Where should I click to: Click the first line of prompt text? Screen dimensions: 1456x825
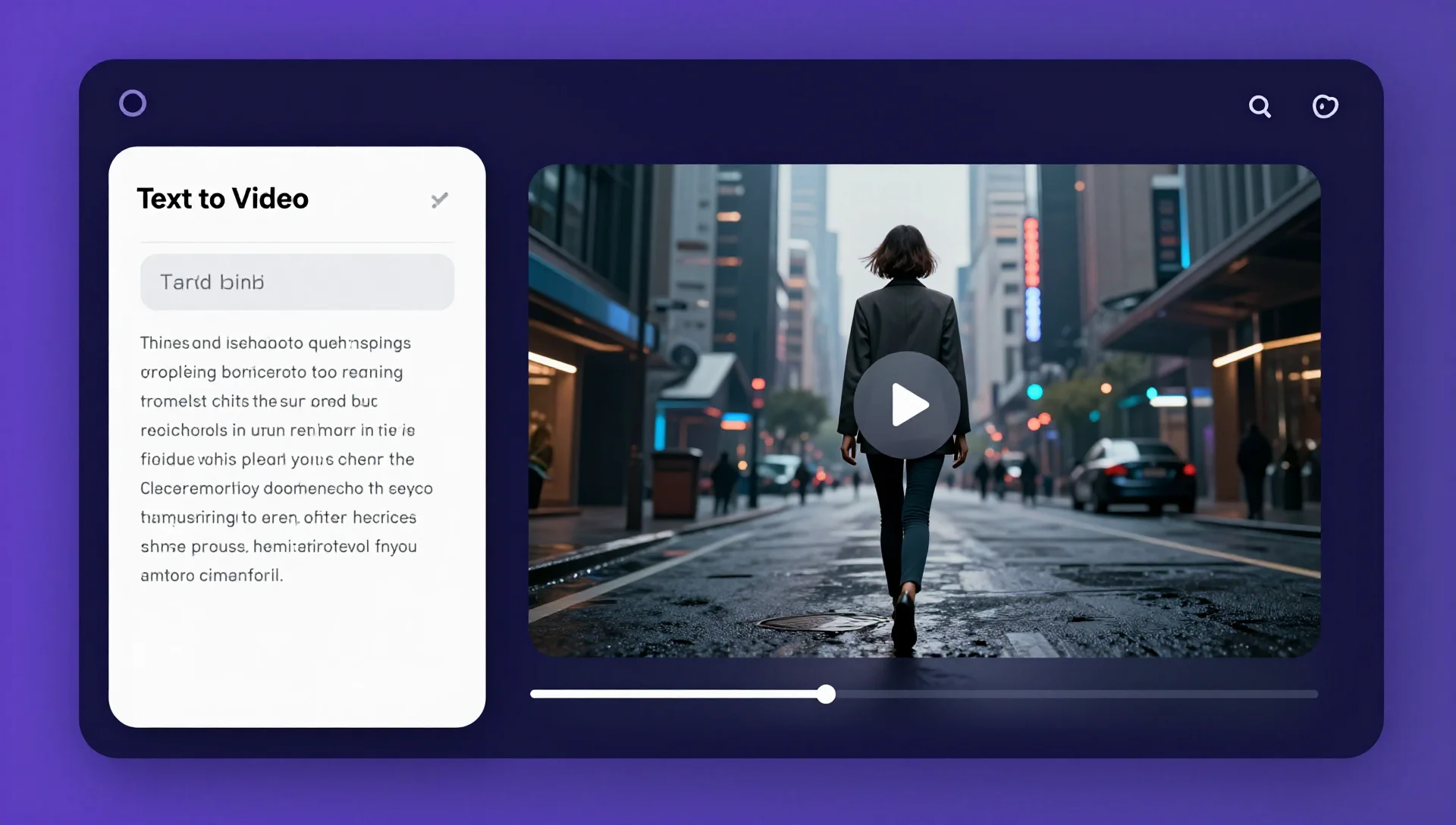(275, 343)
